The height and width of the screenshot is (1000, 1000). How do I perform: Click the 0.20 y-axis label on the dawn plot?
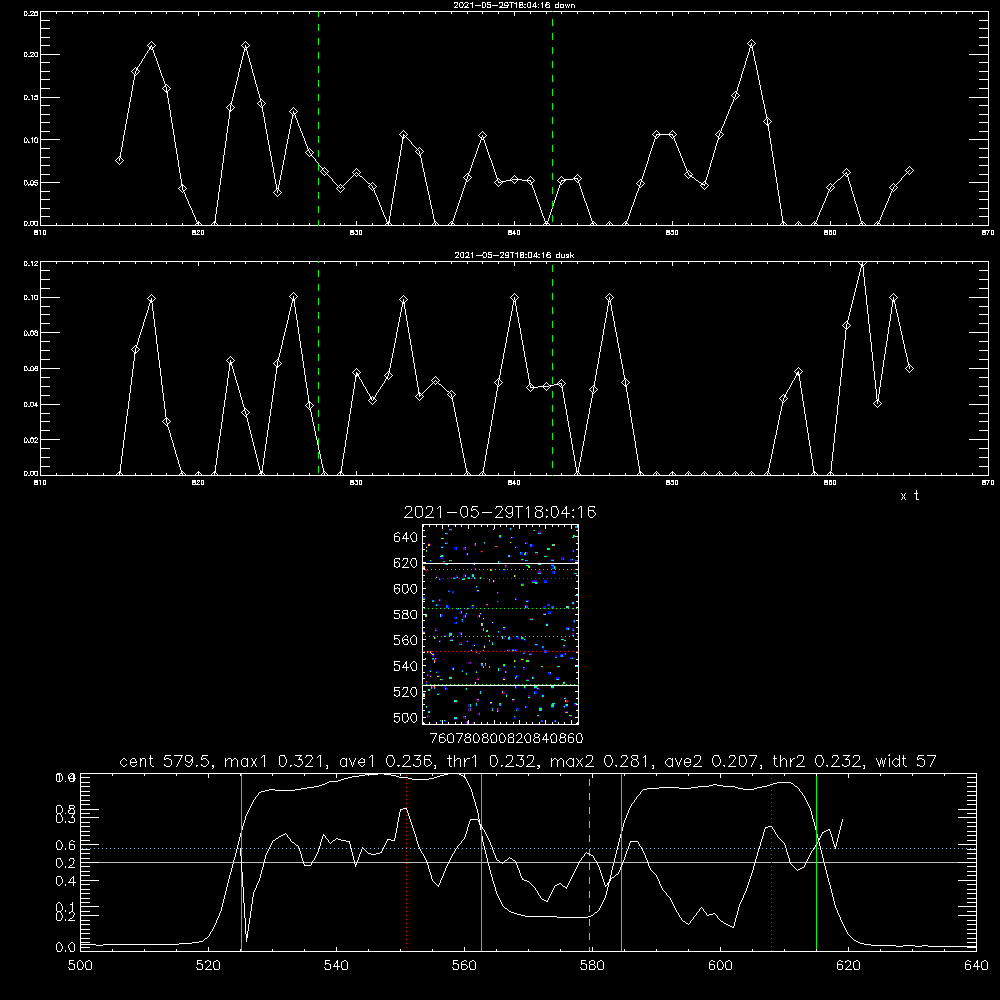pos(31,55)
